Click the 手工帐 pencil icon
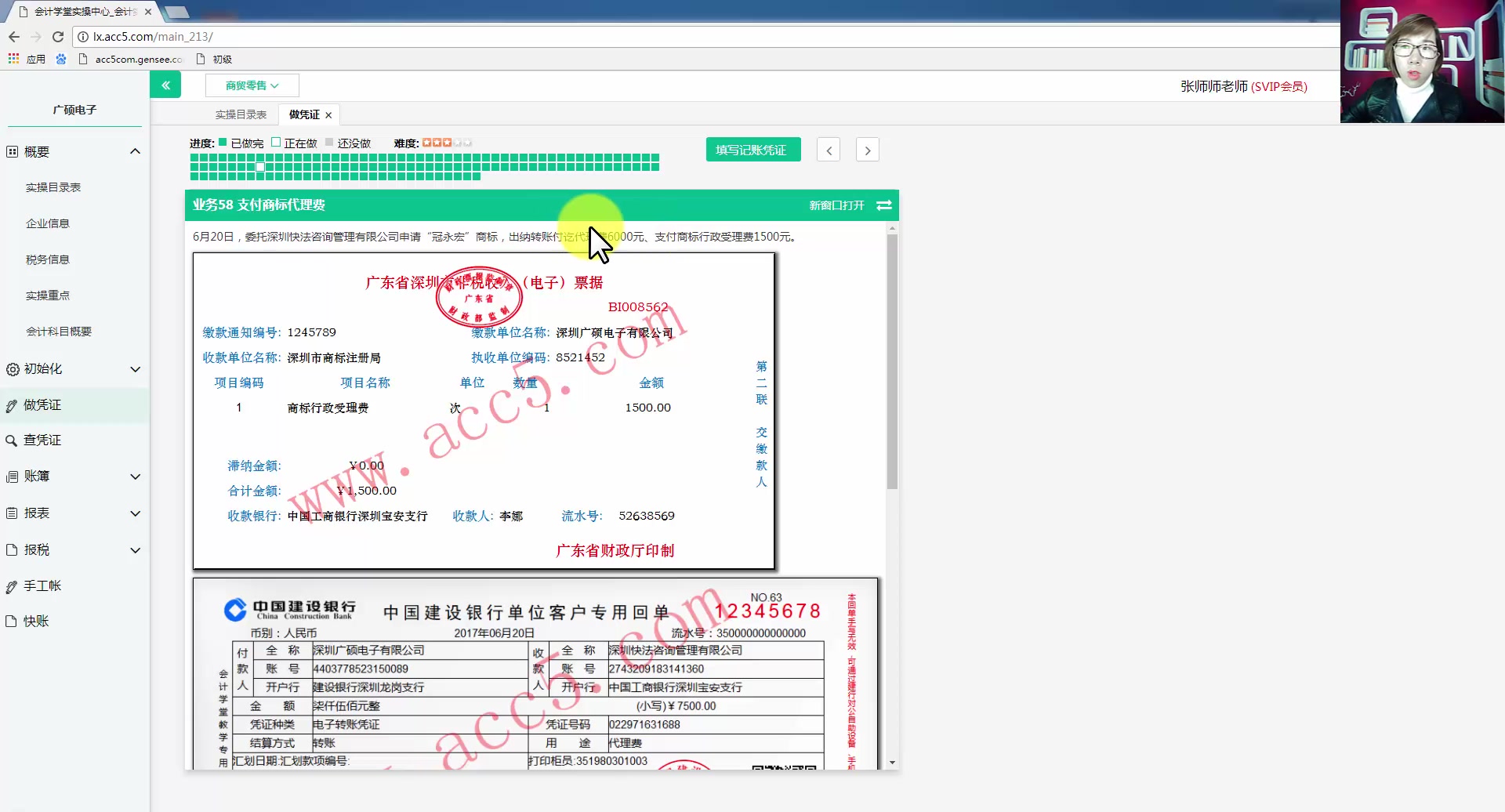The height and width of the screenshot is (812, 1505). [12, 586]
